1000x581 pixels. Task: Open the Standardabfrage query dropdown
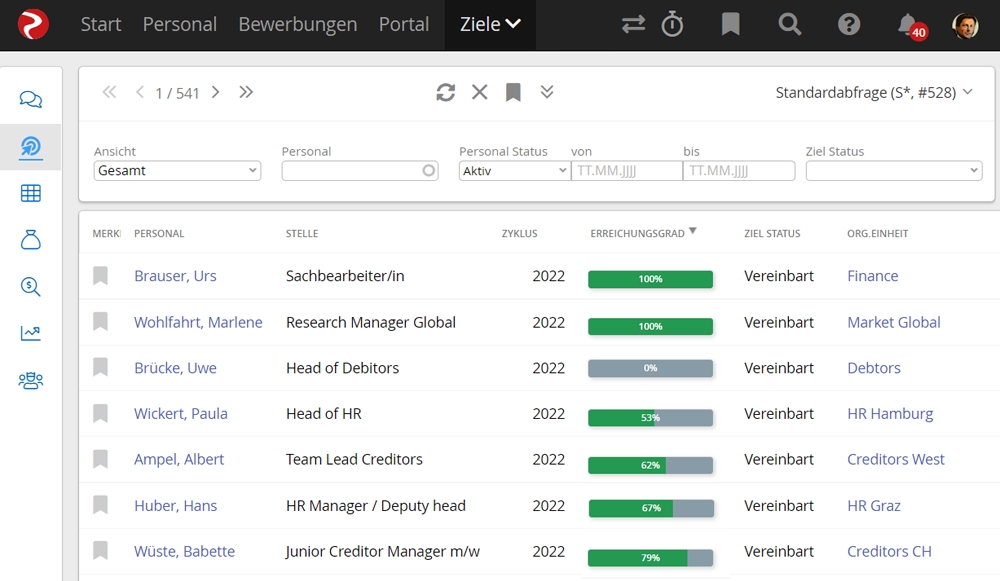(874, 93)
